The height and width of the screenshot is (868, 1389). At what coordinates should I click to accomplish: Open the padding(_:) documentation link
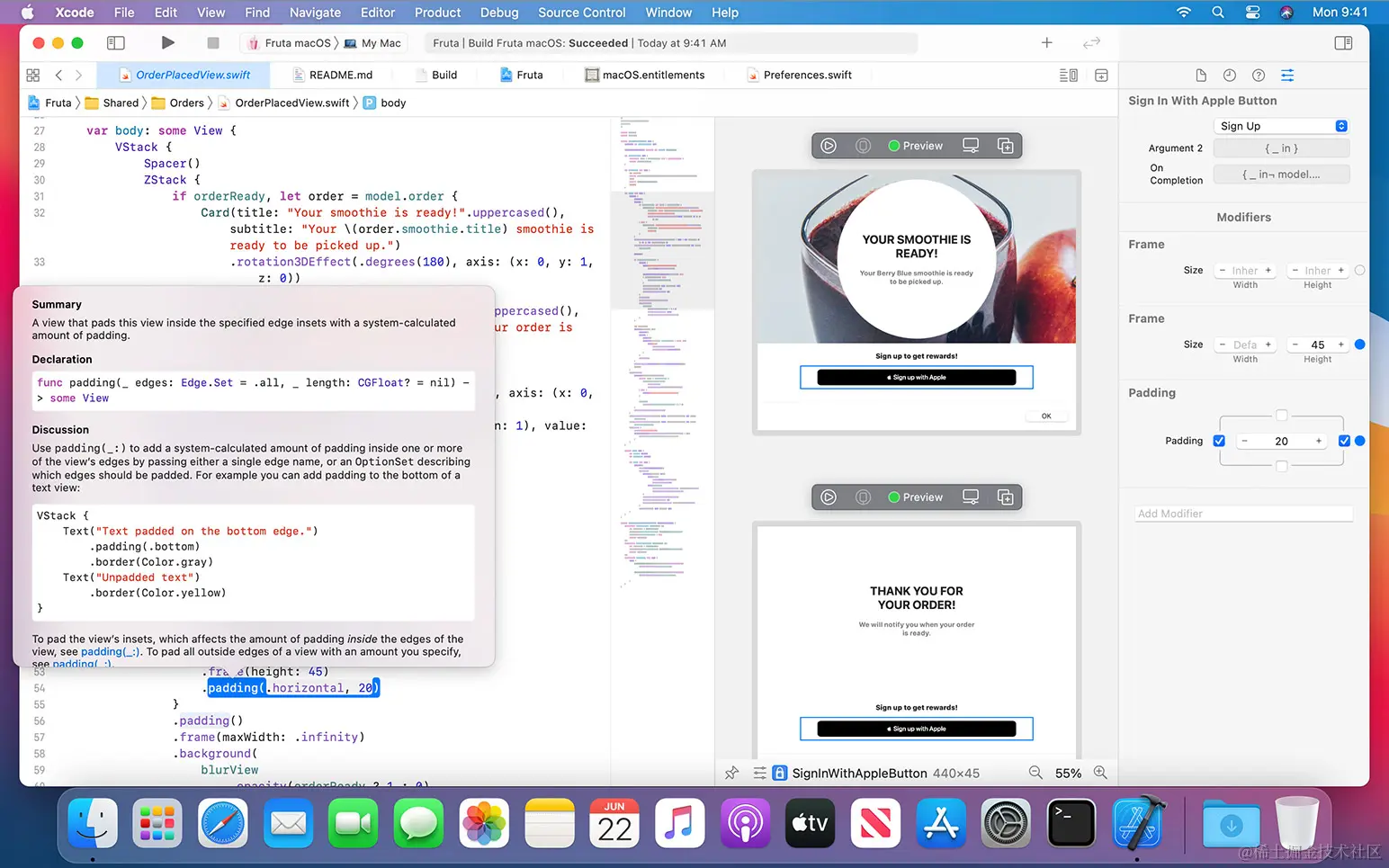click(x=110, y=651)
